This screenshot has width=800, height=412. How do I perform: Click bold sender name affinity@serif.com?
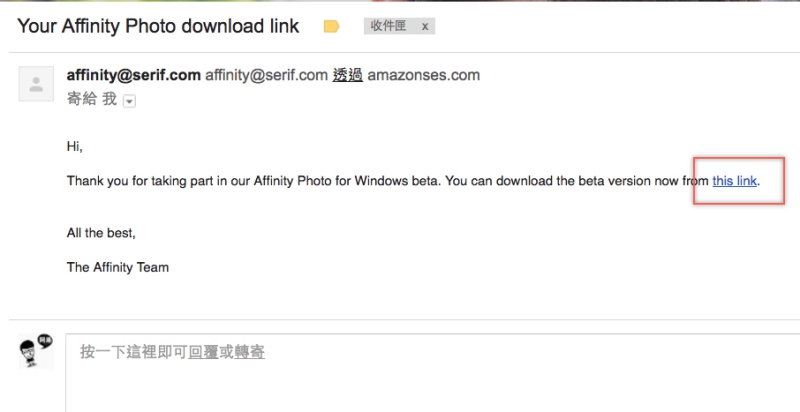coord(133,75)
